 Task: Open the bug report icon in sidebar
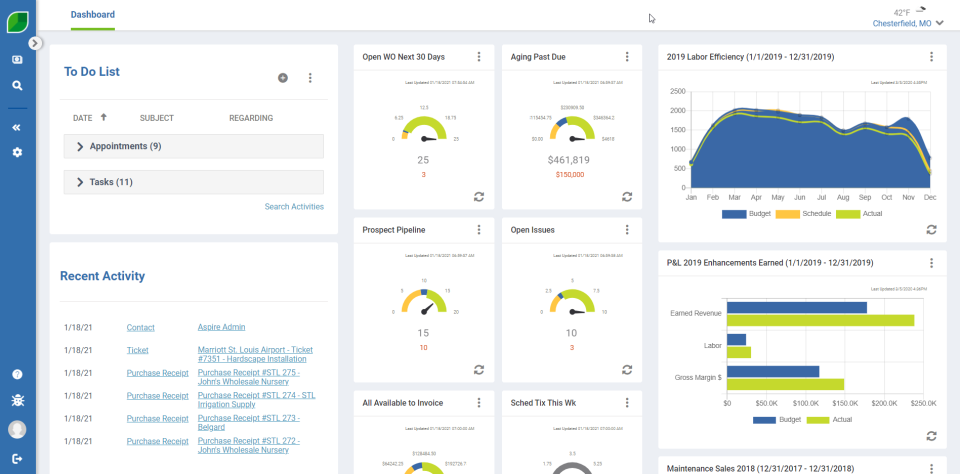pos(17,401)
